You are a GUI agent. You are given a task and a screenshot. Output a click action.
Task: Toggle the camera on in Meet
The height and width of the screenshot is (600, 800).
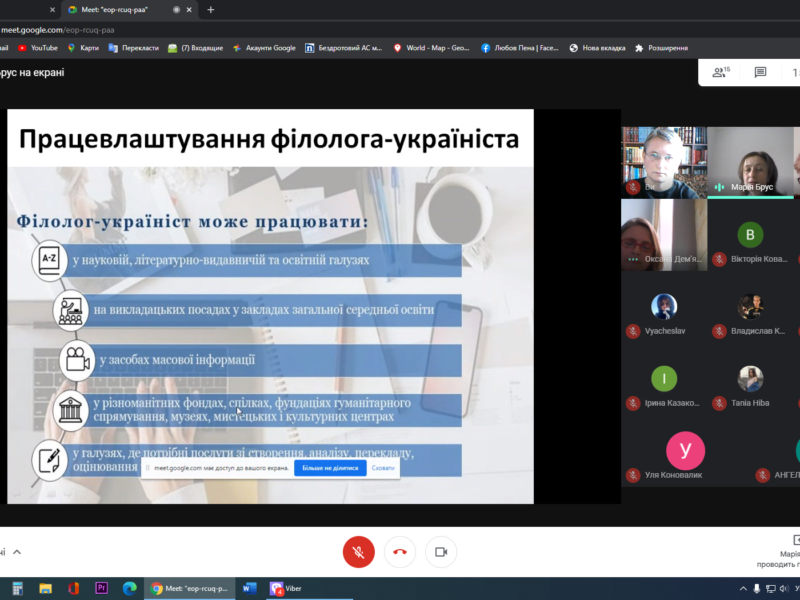click(x=440, y=551)
